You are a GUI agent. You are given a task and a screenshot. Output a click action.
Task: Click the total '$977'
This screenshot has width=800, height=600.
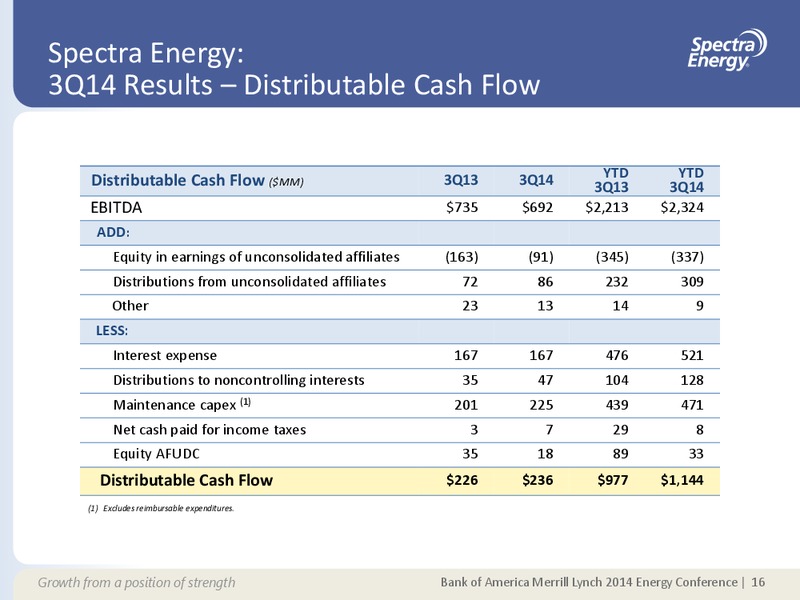click(613, 480)
